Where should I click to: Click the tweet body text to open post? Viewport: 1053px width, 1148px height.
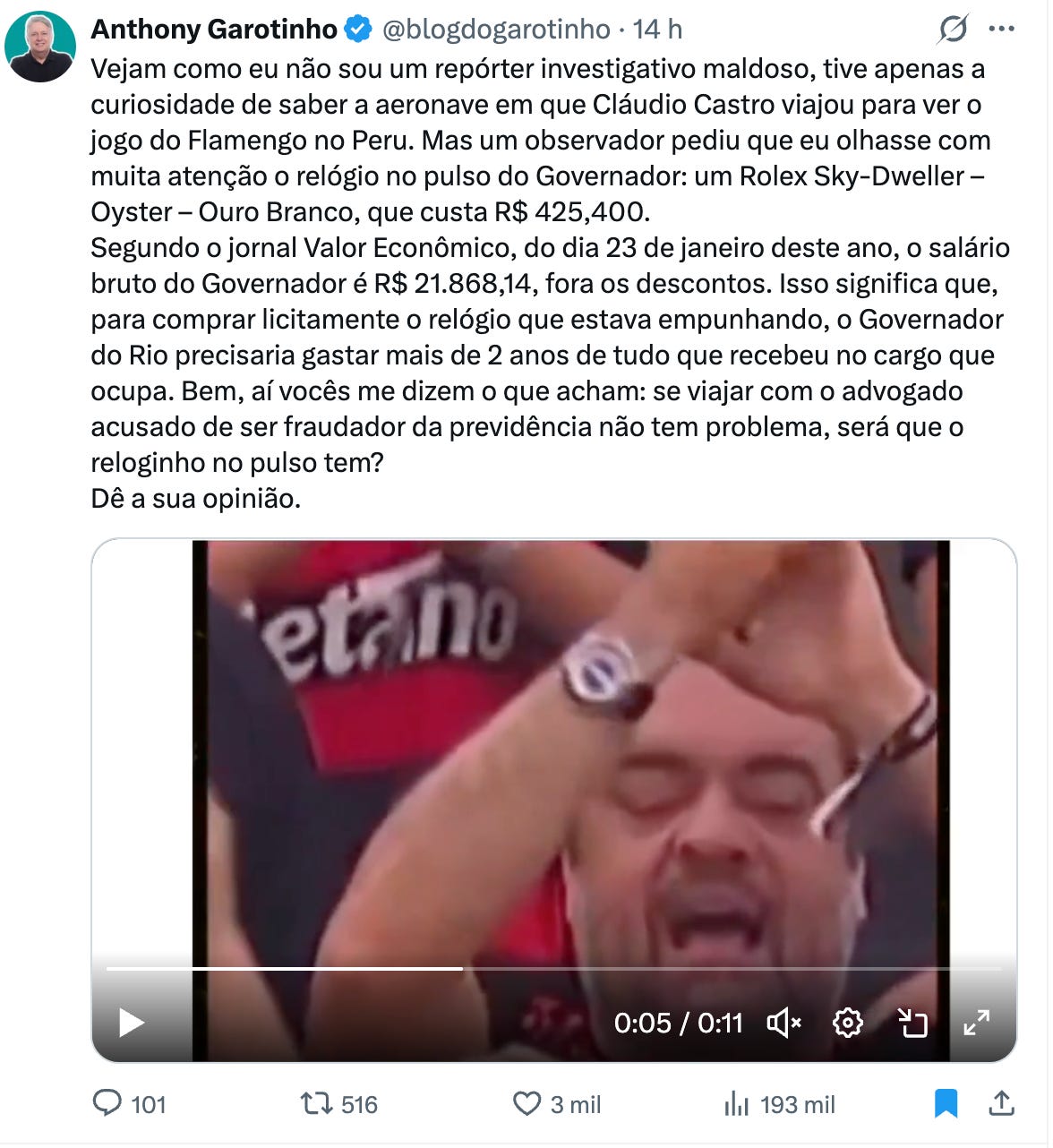tap(550, 283)
